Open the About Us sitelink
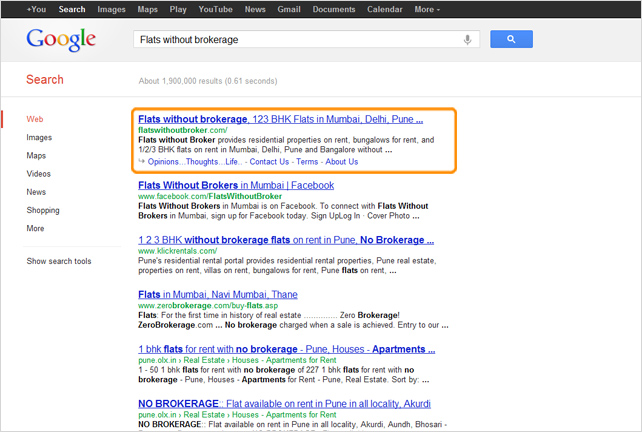This screenshot has width=642, height=432. [342, 162]
